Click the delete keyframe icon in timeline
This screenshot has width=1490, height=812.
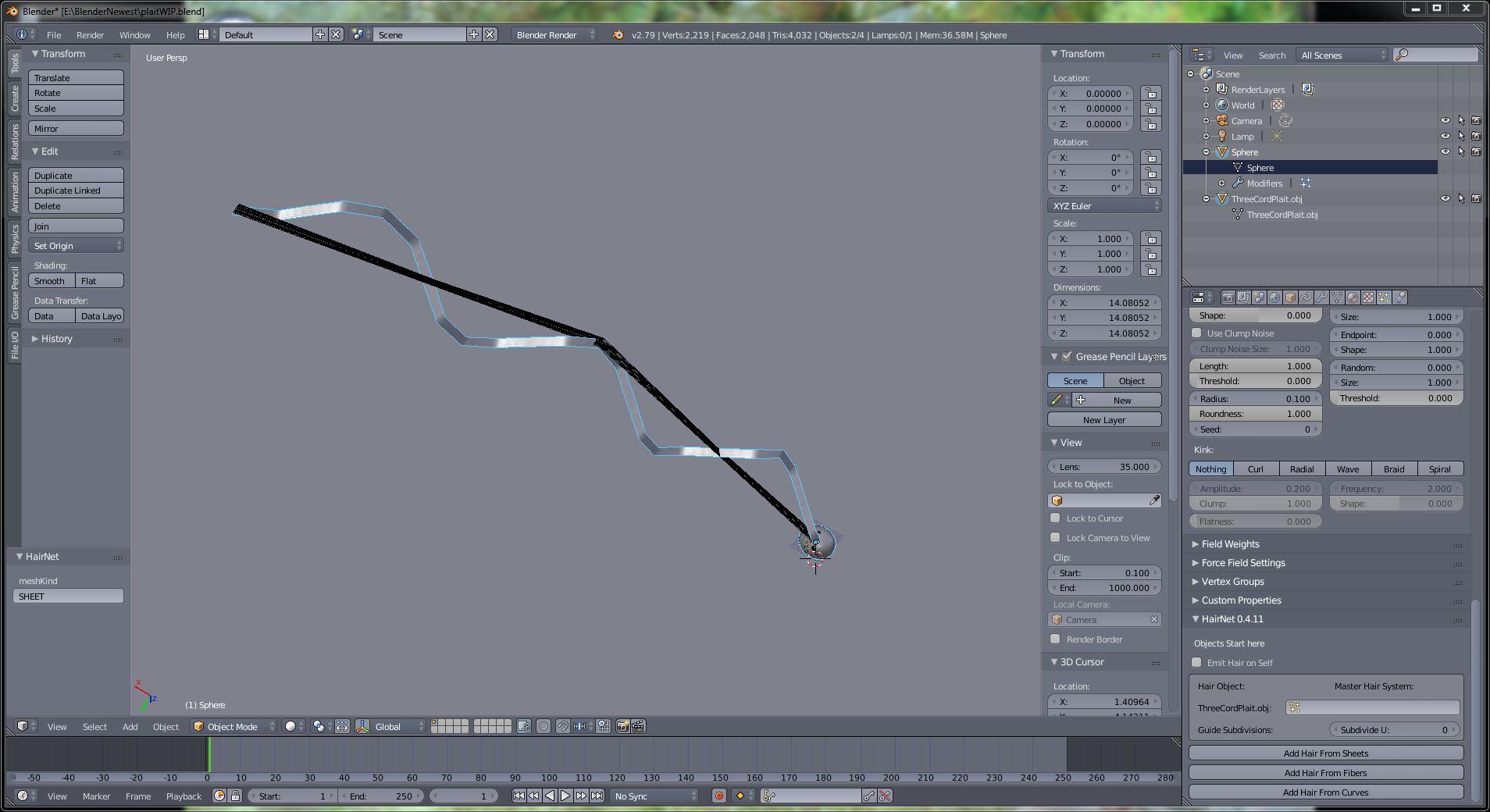pos(885,796)
